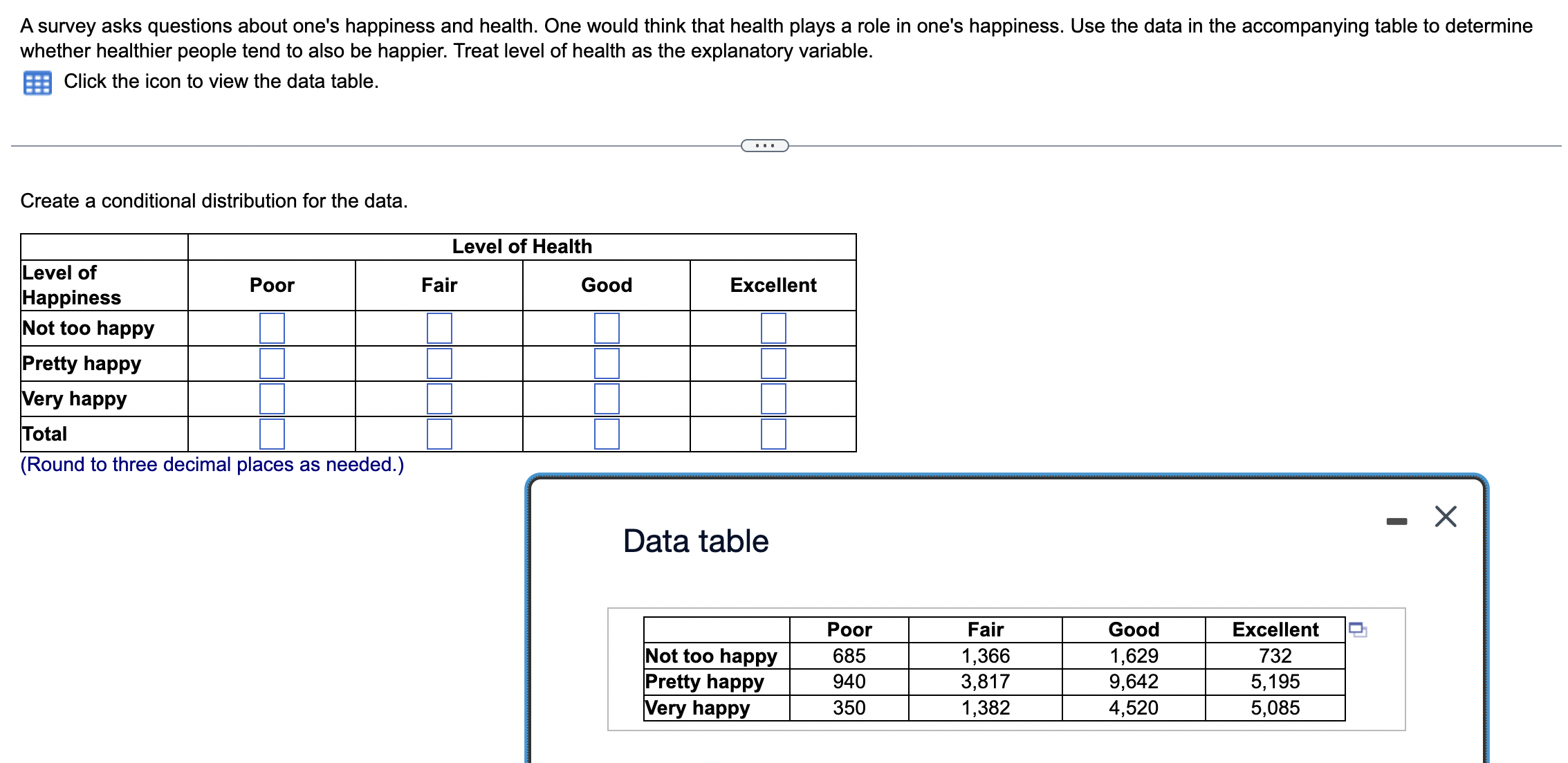This screenshot has width=1568, height=763.
Task: Close the Data table dialog
Action: 1445,517
